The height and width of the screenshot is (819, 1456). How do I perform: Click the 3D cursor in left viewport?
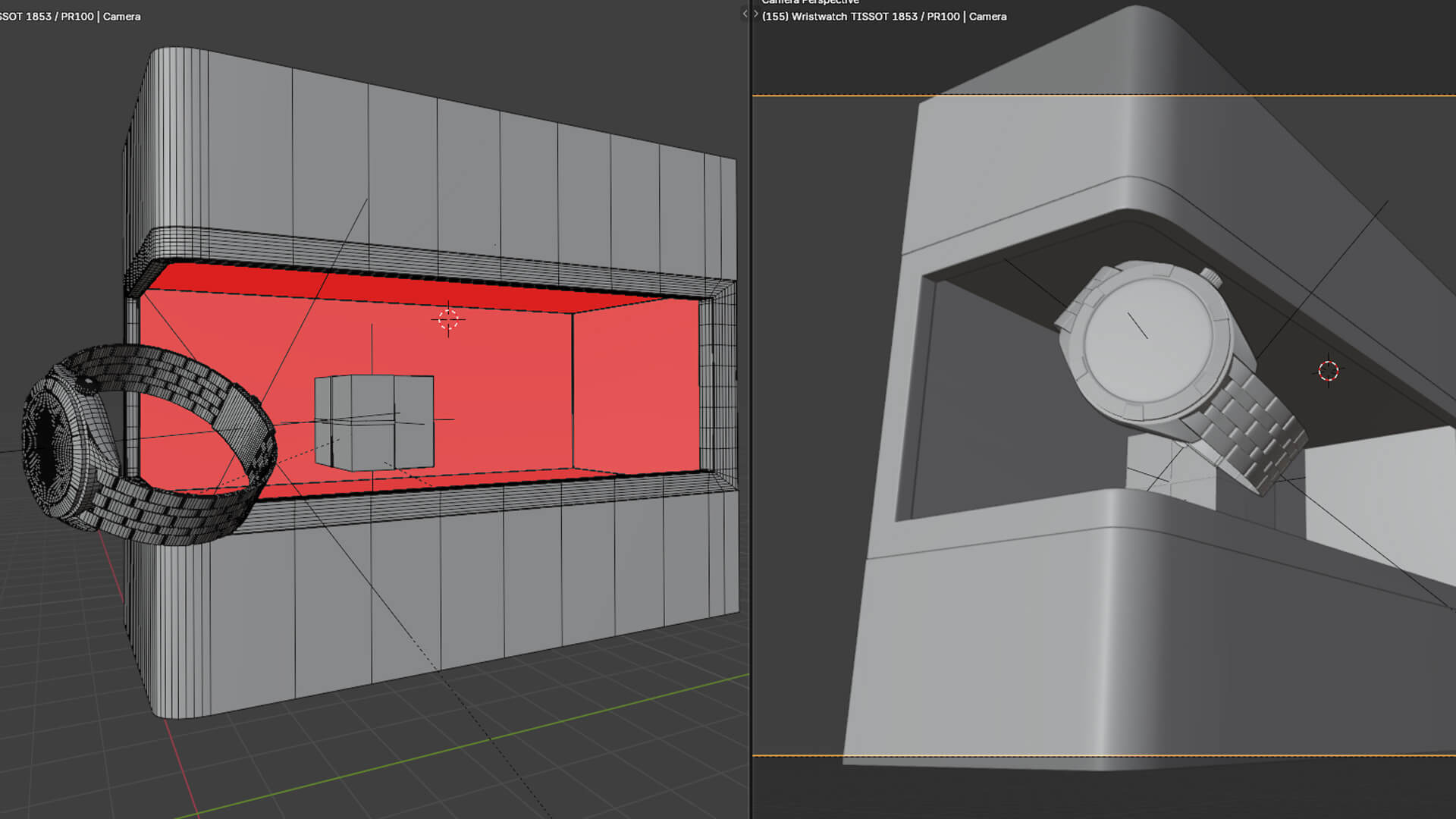(448, 320)
